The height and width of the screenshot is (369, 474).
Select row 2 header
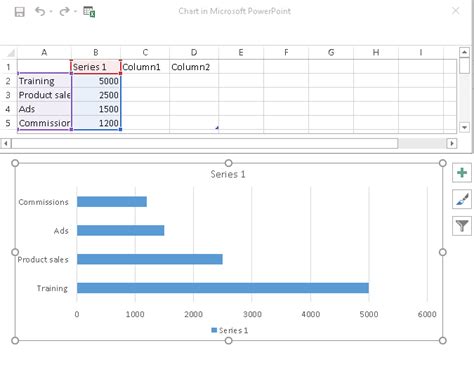point(8,81)
